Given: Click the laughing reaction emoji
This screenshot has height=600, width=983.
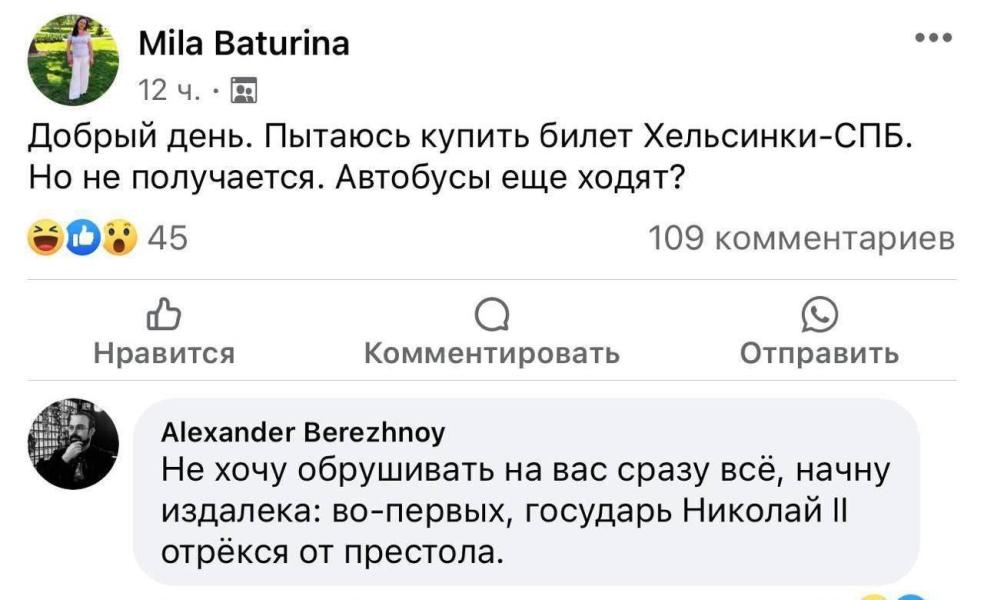Looking at the screenshot, I should pyautogui.click(x=45, y=240).
